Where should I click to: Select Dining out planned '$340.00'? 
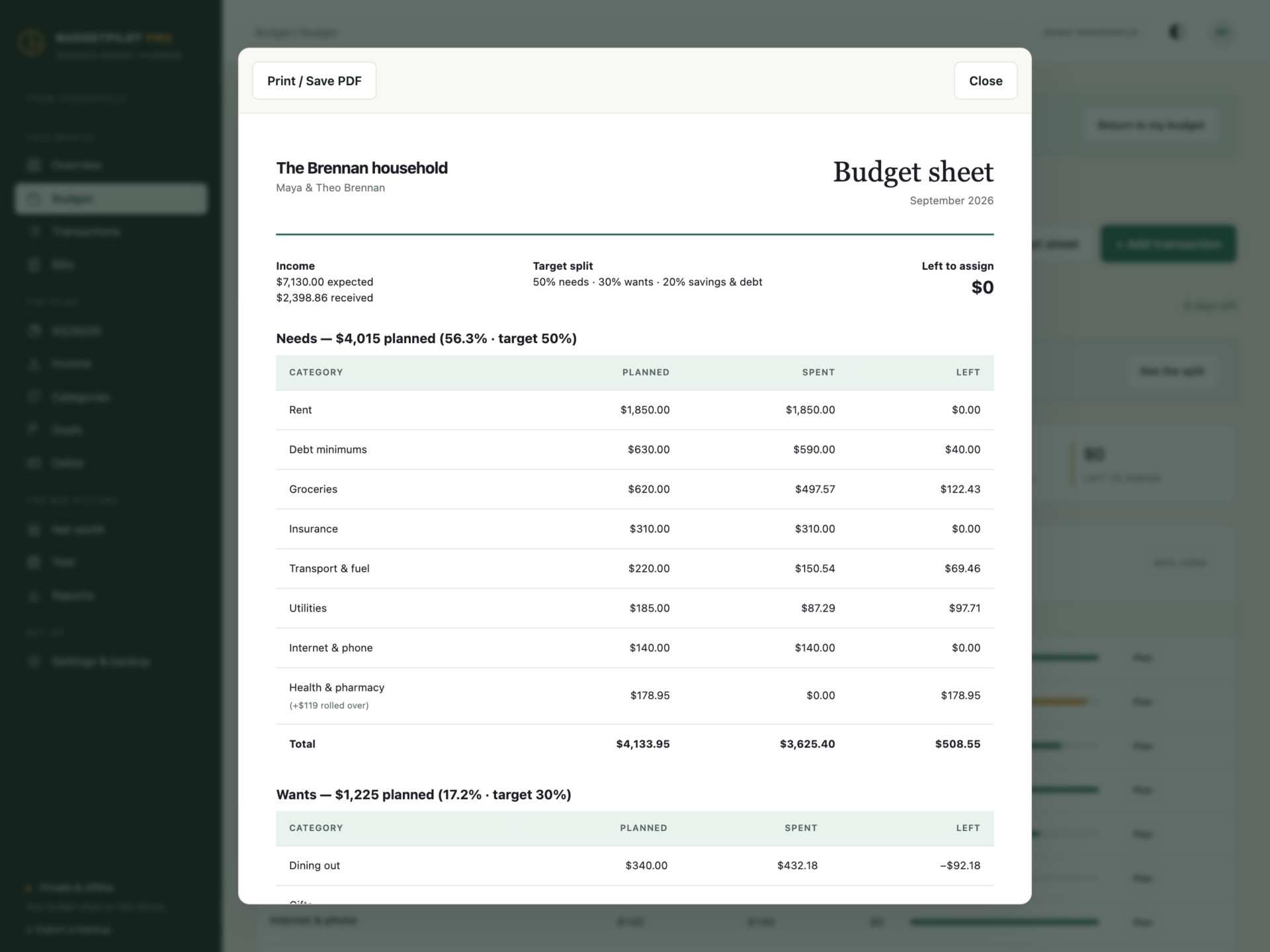(x=646, y=865)
